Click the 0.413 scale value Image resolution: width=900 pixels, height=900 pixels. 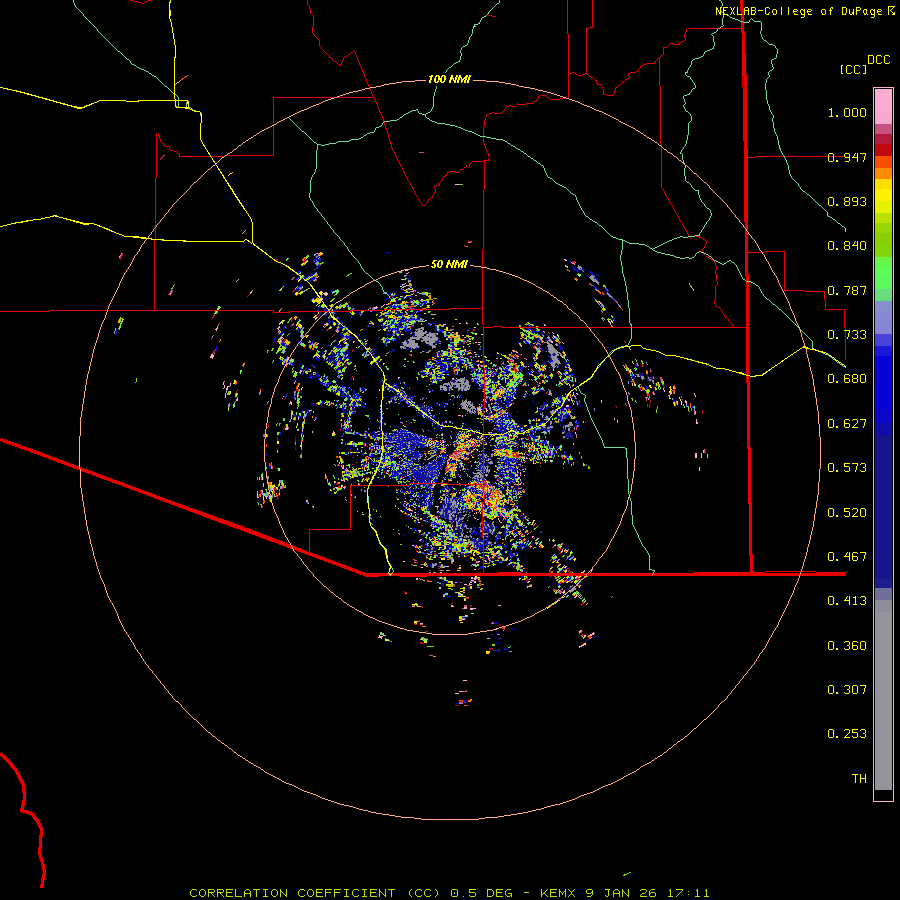click(847, 601)
